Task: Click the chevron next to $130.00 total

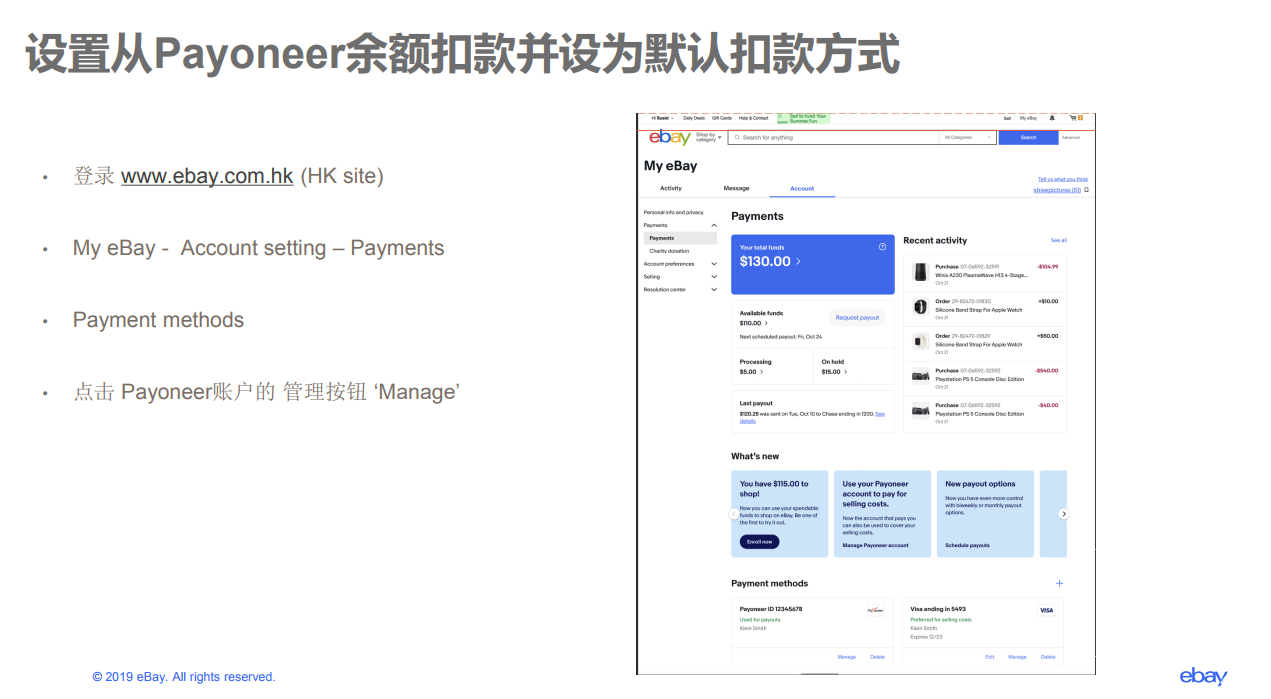Action: pos(798,262)
